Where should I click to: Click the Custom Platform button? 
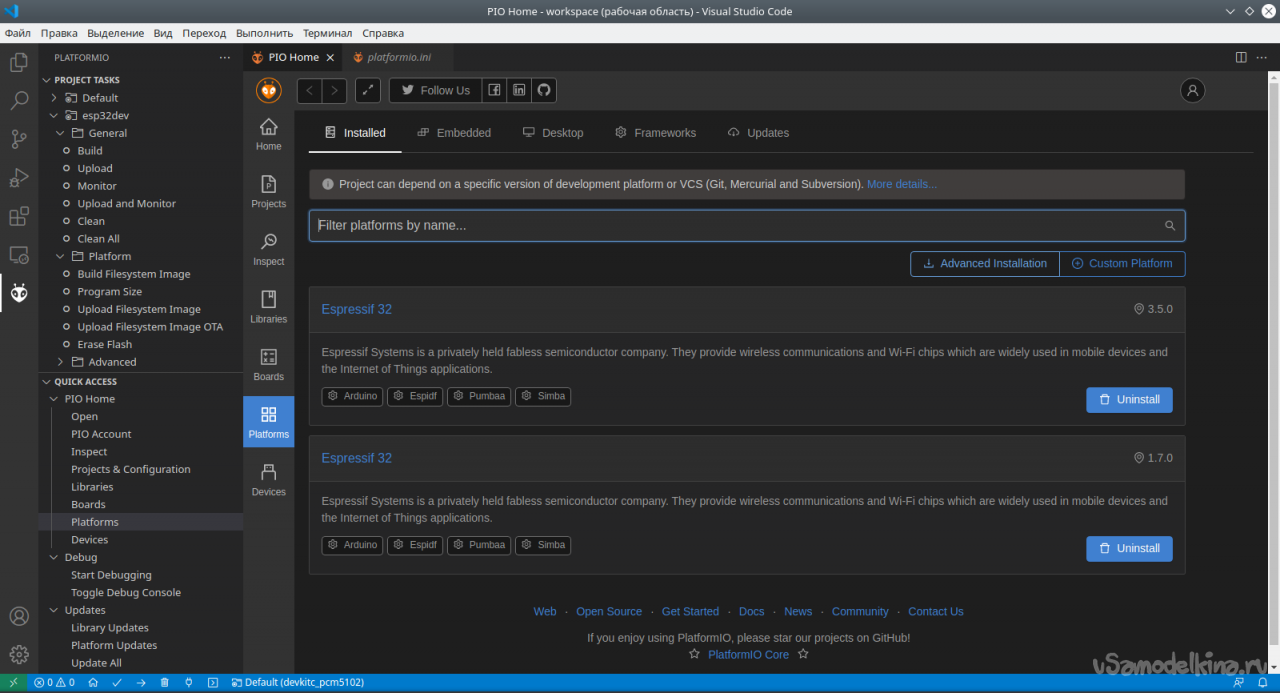pos(1122,264)
